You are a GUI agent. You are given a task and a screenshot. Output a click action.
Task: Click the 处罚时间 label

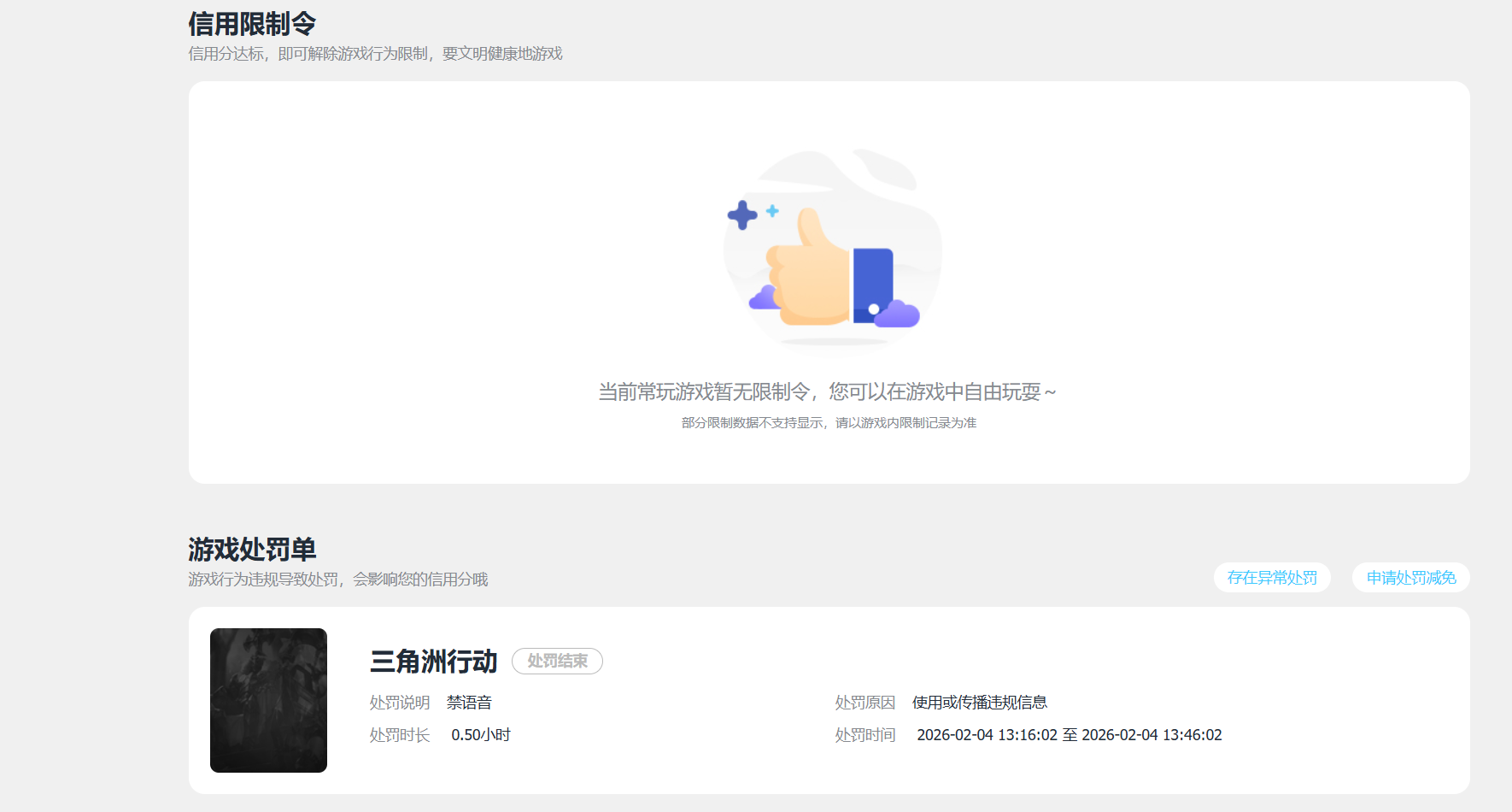865,735
